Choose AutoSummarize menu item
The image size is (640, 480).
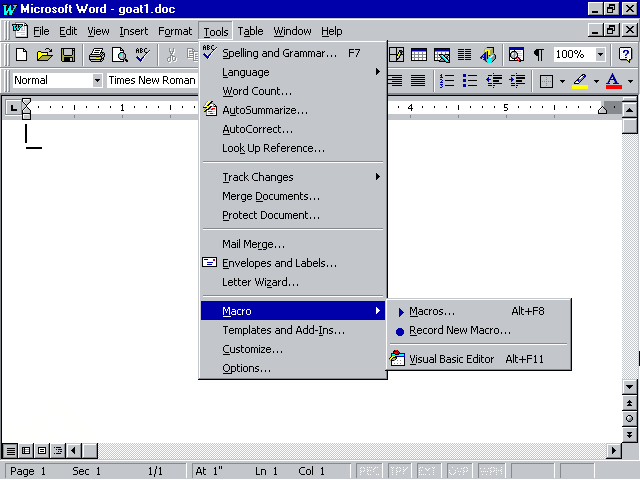pos(293,110)
